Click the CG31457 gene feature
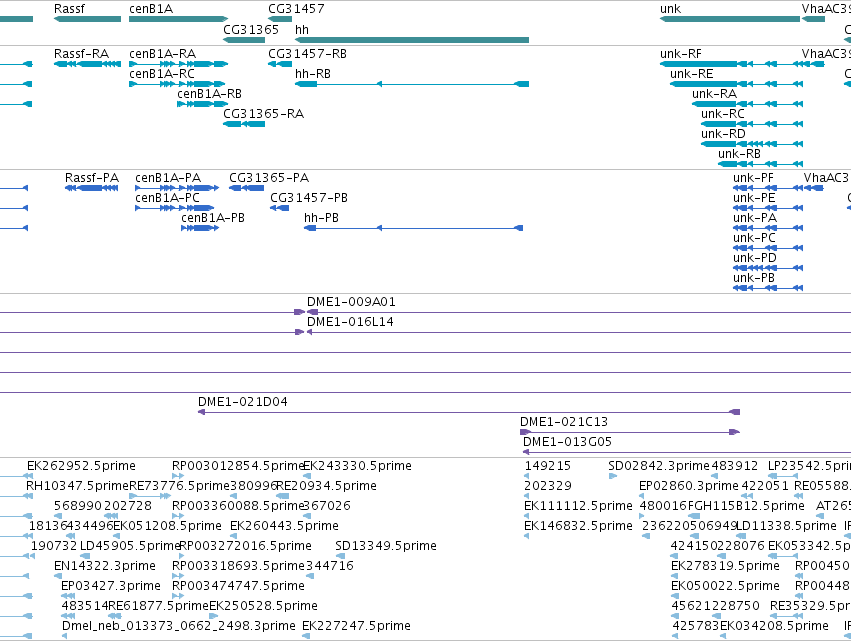This screenshot has width=851, height=641. [280, 19]
